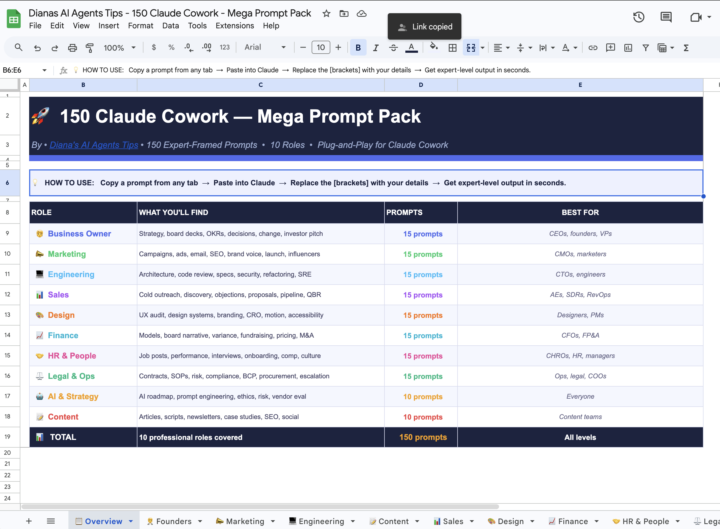Undo the last action
Screen dimensions: 720x529
[37, 48]
